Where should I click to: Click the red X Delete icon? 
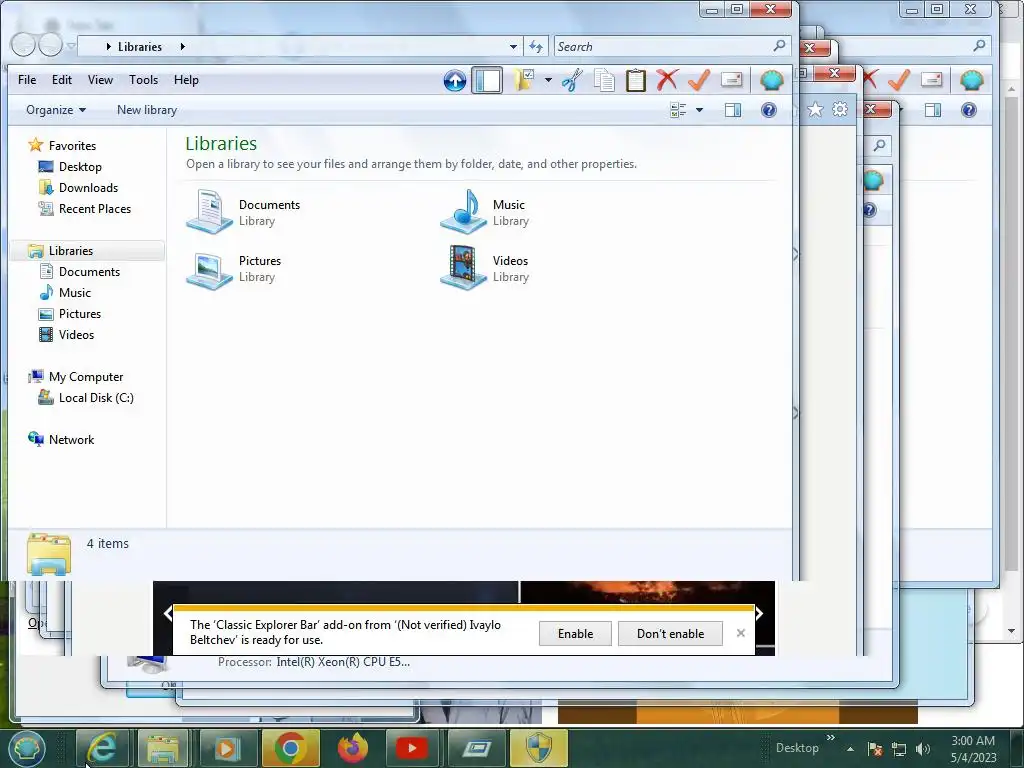[x=667, y=80]
